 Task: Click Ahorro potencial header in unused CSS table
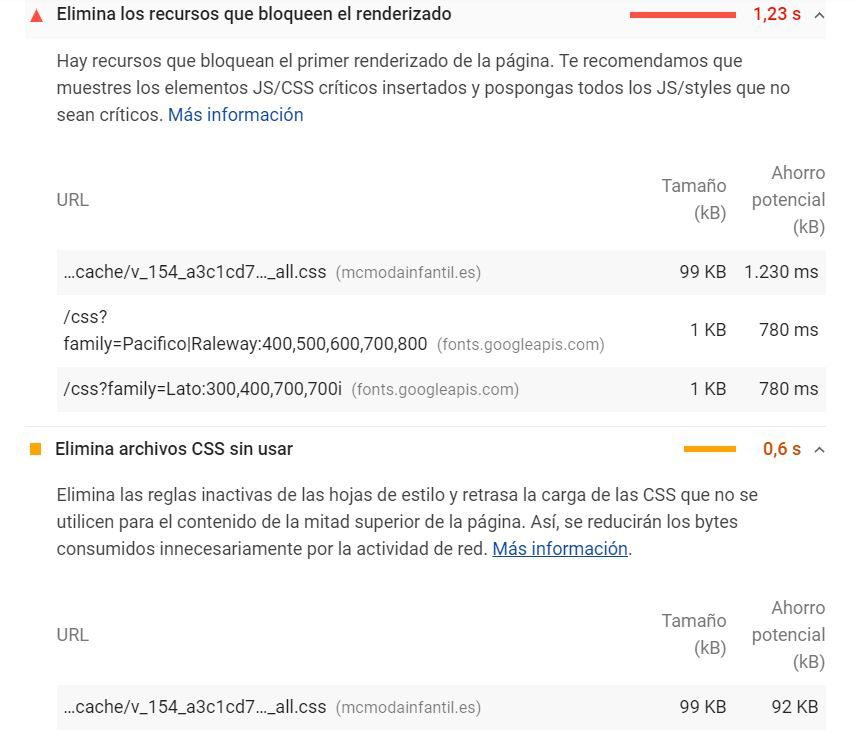pos(788,635)
